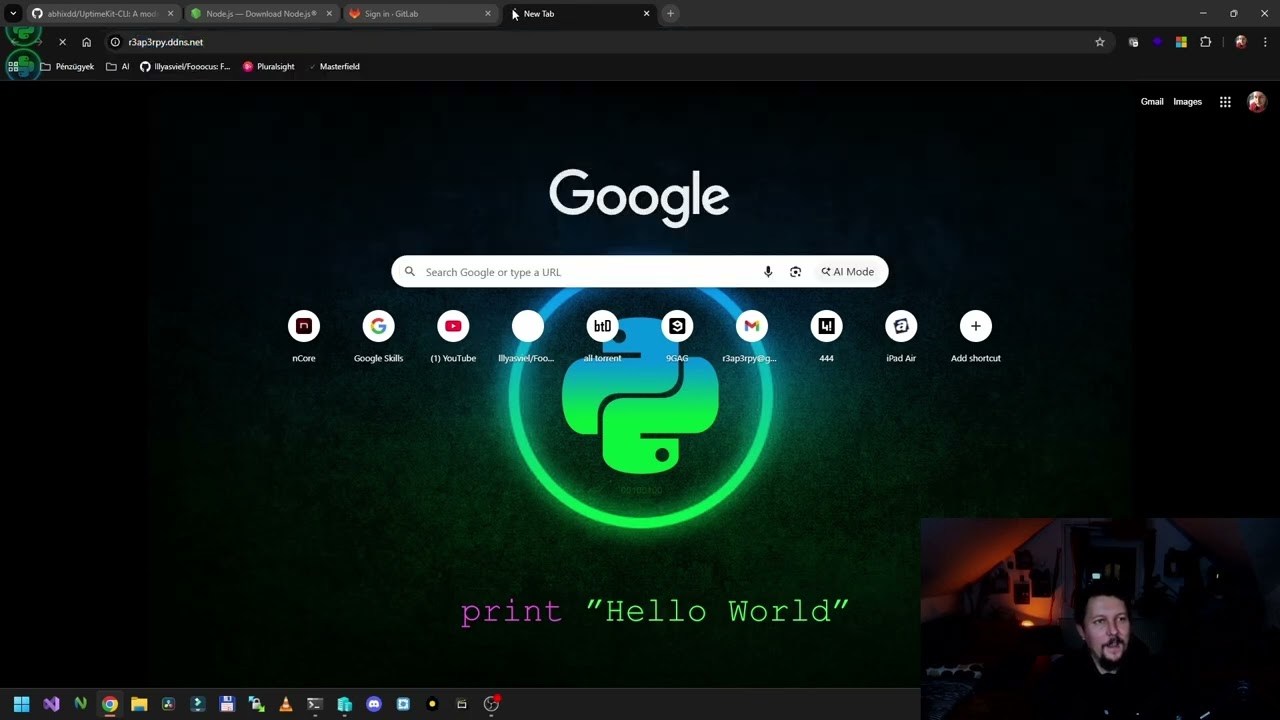The image size is (1280, 720).
Task: Open the Google Skills shortcut
Action: click(378, 337)
